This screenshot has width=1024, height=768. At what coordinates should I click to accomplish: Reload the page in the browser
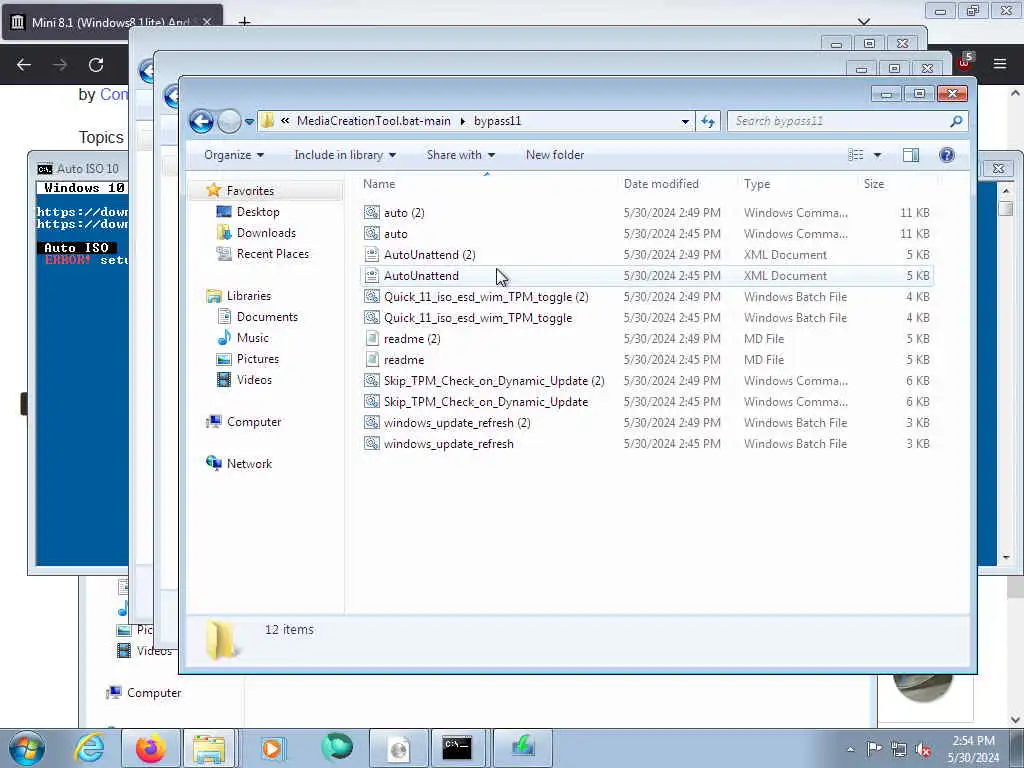[x=96, y=65]
